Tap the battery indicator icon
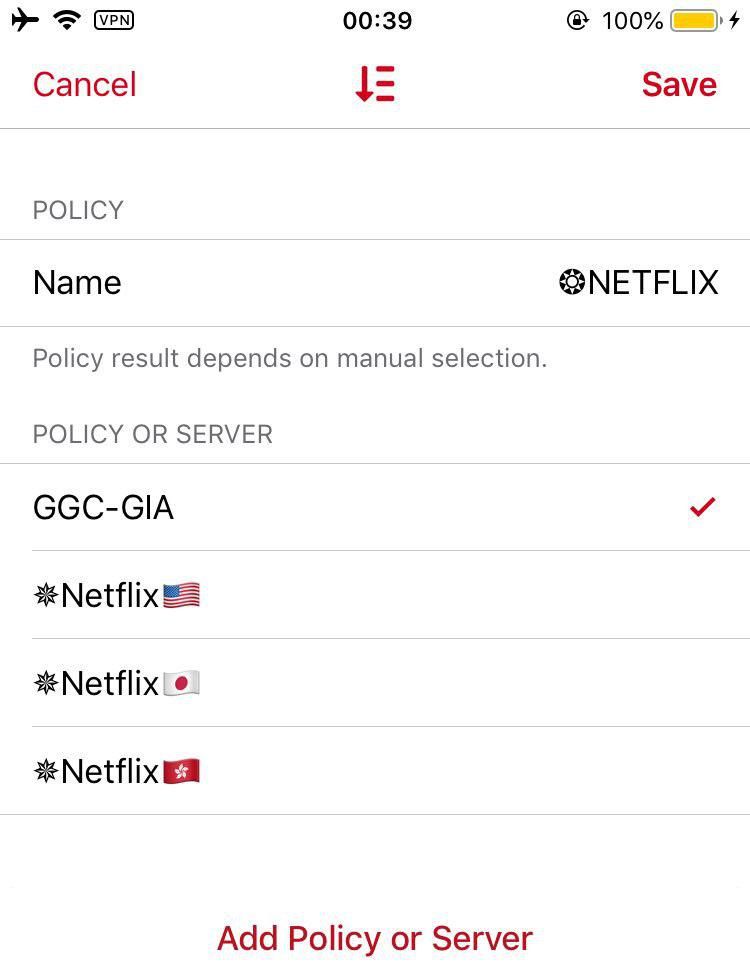The height and width of the screenshot is (976, 750). click(695, 20)
